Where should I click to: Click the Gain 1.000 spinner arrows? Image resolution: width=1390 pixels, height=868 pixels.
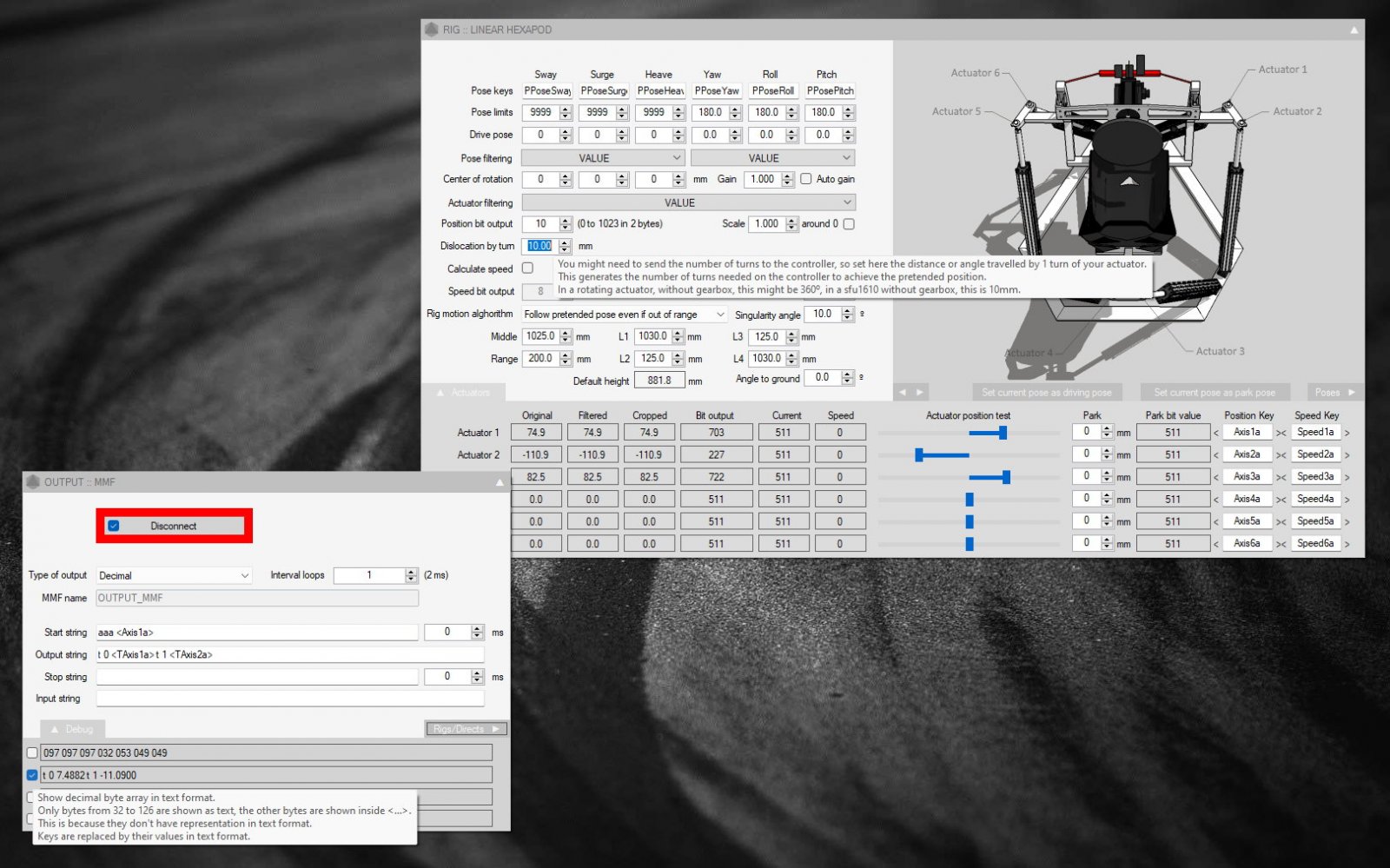(x=788, y=179)
